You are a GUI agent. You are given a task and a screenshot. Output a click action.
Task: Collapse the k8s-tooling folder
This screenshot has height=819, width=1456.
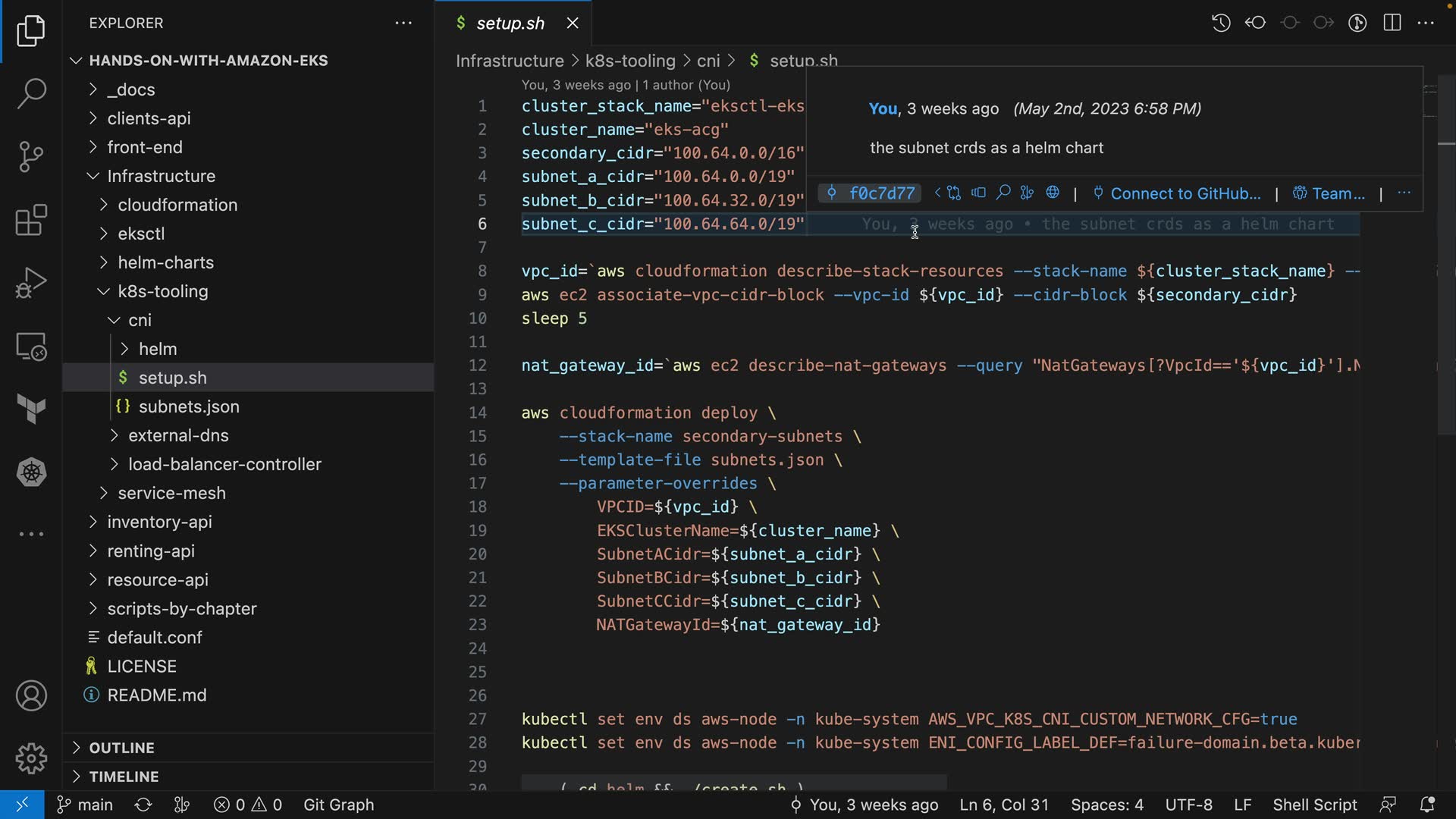point(162,291)
